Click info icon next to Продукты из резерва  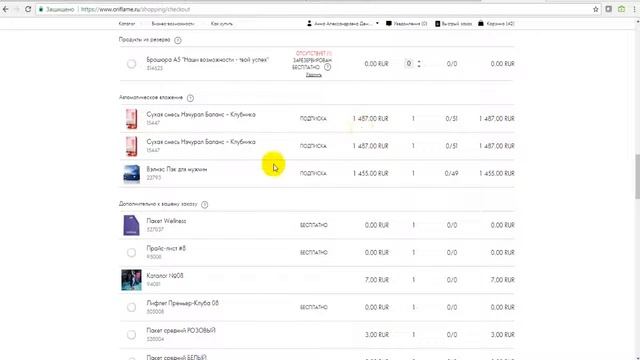click(x=178, y=40)
